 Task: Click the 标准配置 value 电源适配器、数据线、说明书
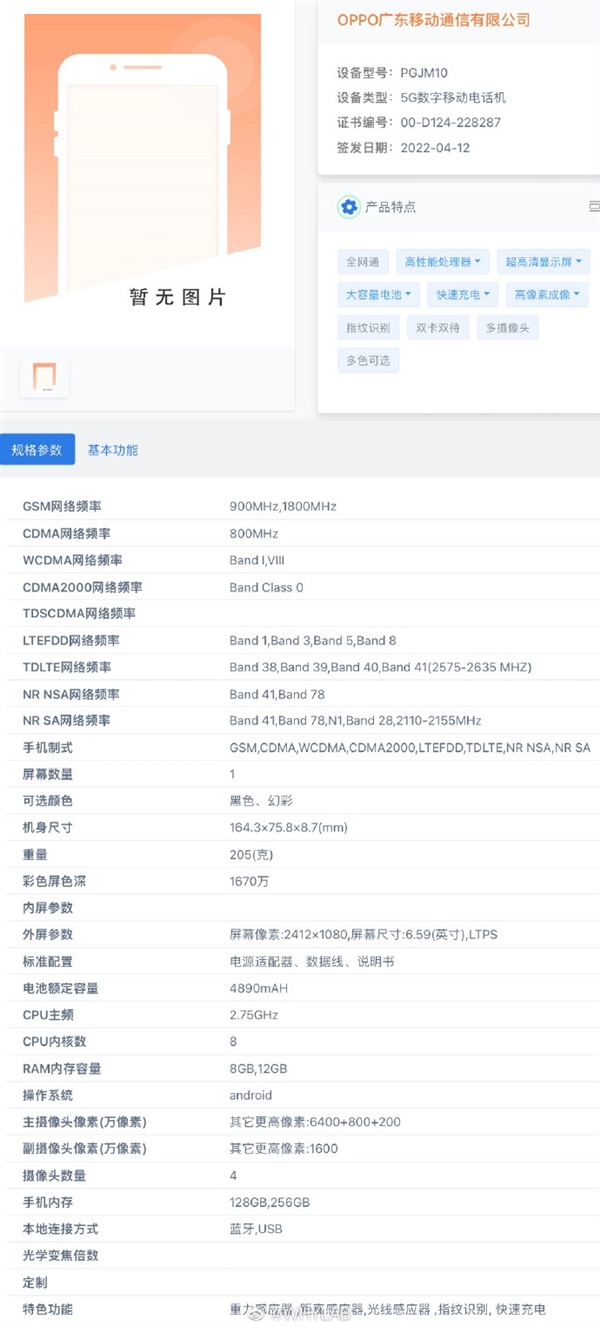point(312,961)
